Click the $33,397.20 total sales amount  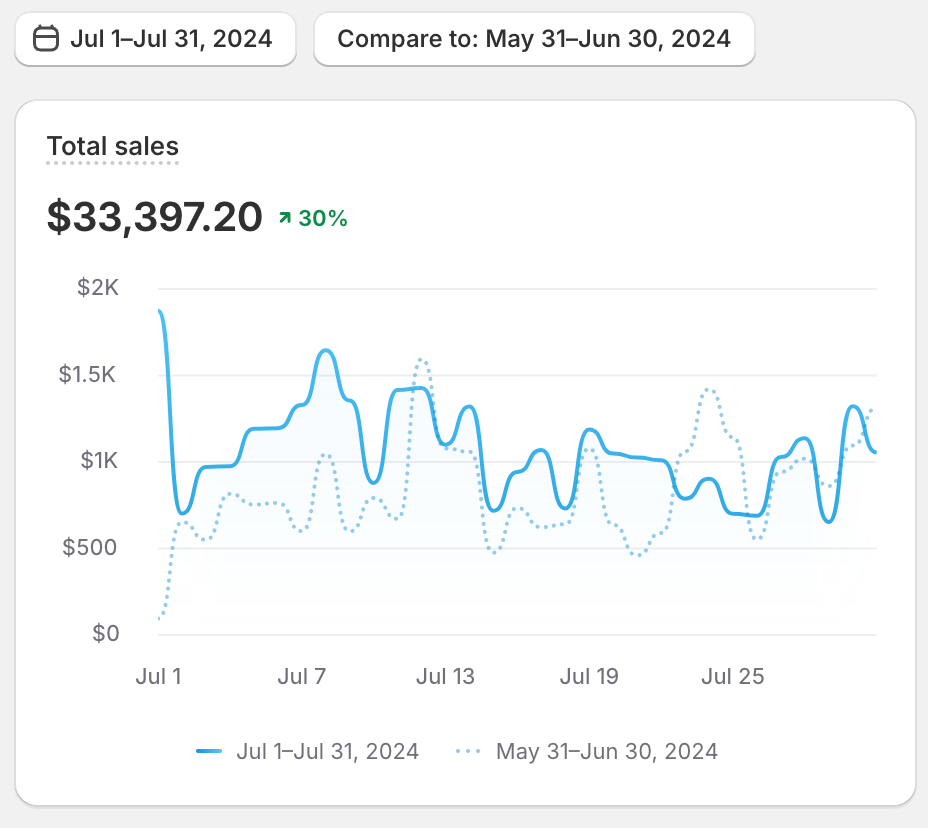[x=155, y=217]
